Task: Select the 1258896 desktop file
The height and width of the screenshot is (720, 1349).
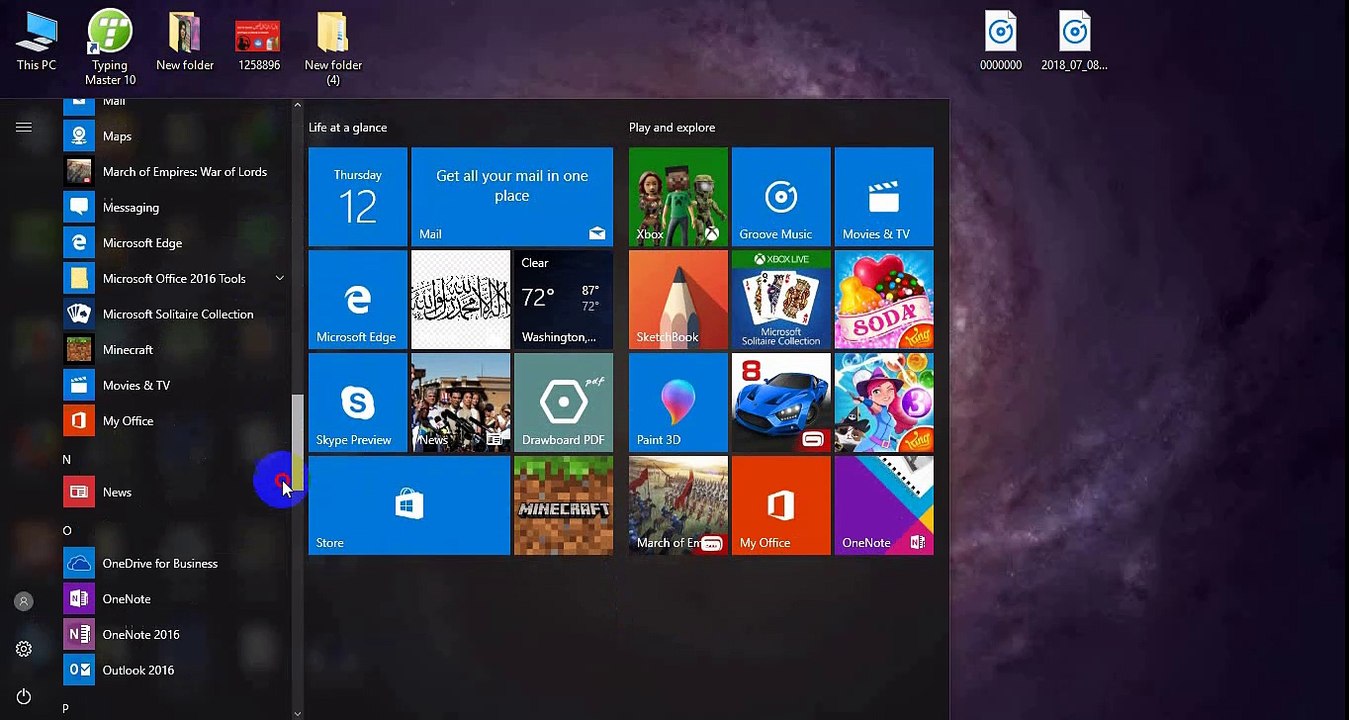Action: pyautogui.click(x=258, y=45)
